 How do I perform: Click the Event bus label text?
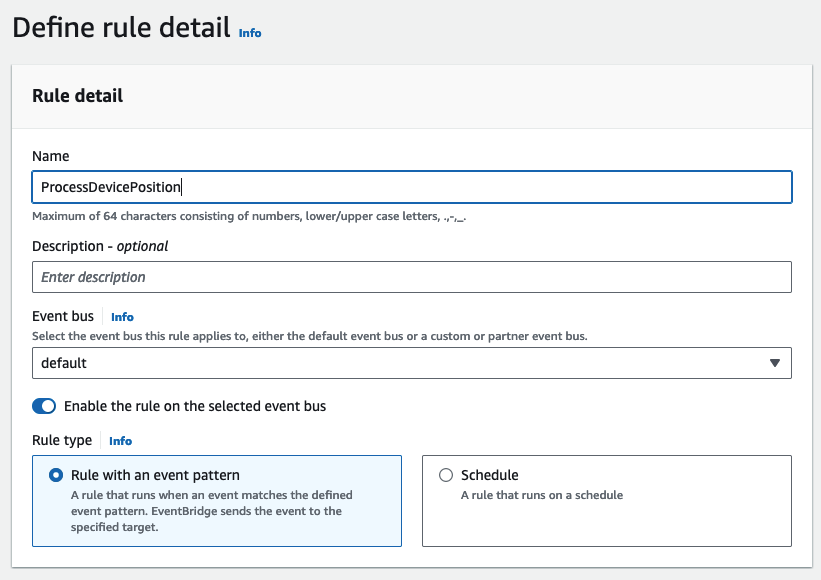63,317
